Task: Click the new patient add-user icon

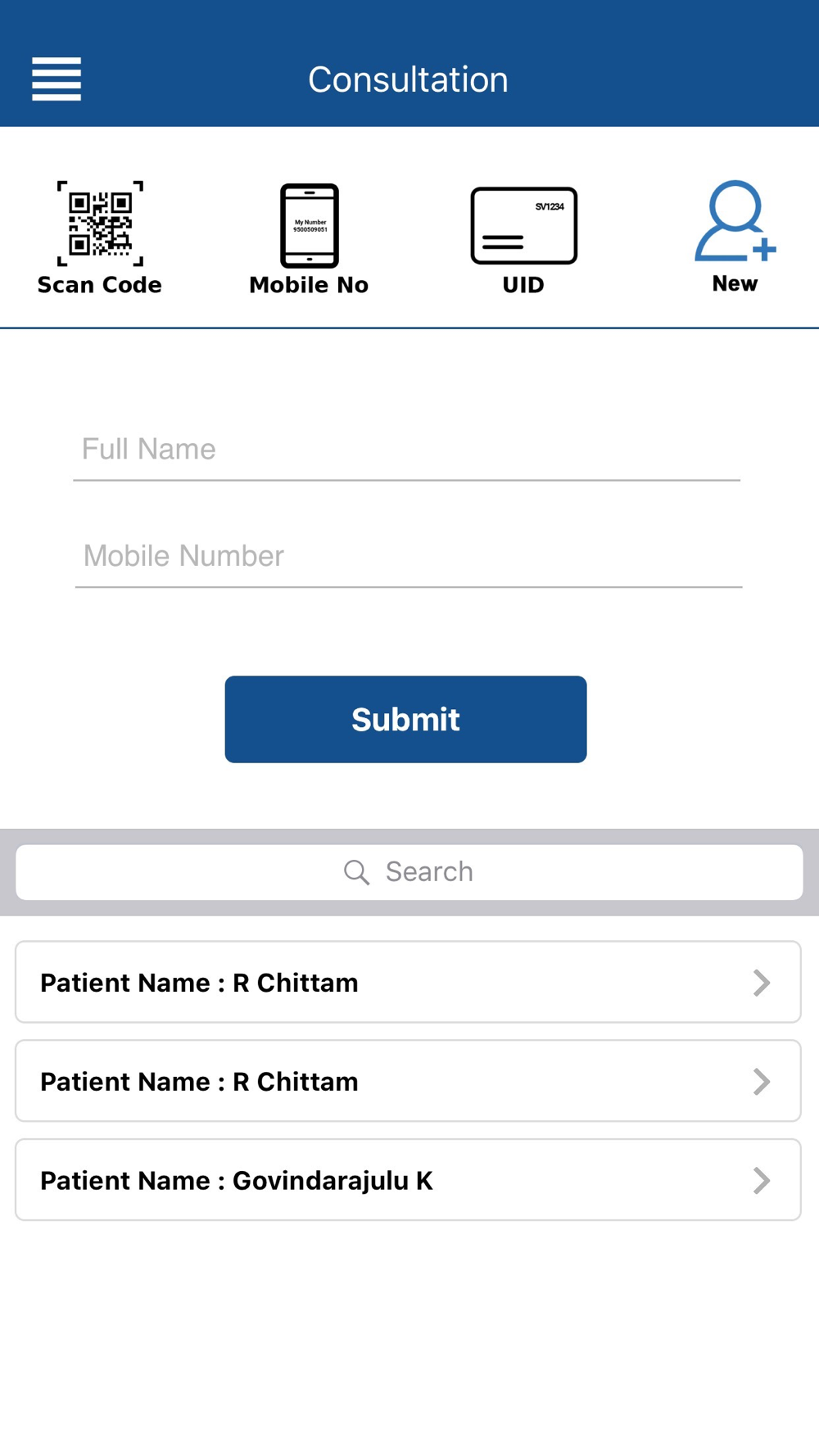Action: coord(735,221)
